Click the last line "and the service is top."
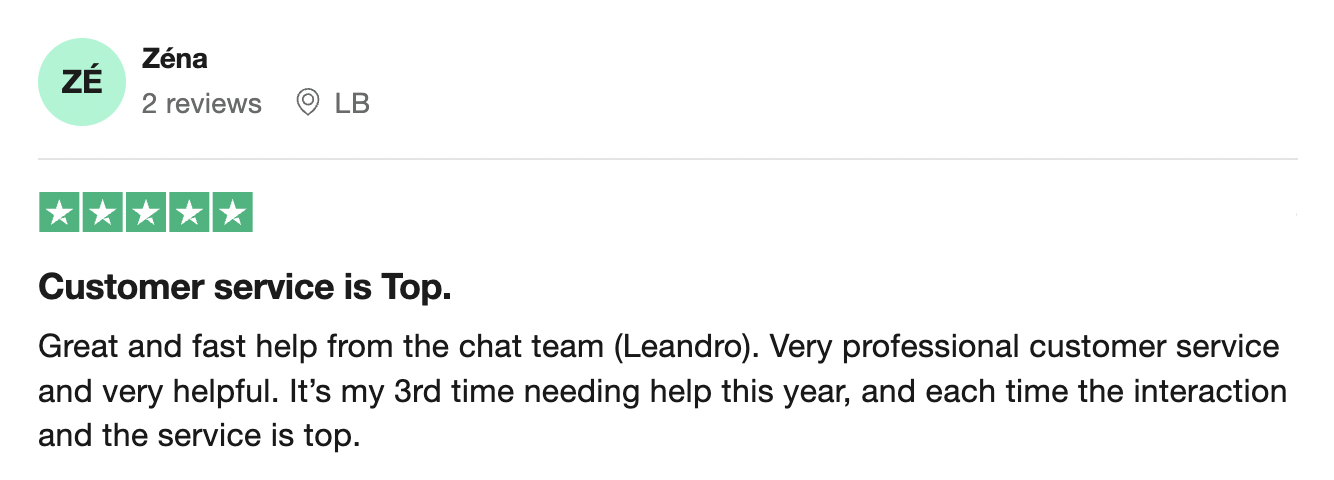The width and height of the screenshot is (1334, 480). 198,437
